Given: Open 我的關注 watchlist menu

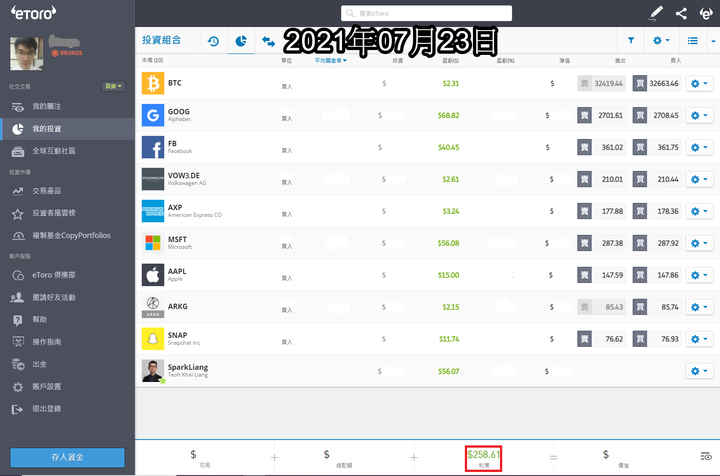Looking at the screenshot, I should pos(46,106).
